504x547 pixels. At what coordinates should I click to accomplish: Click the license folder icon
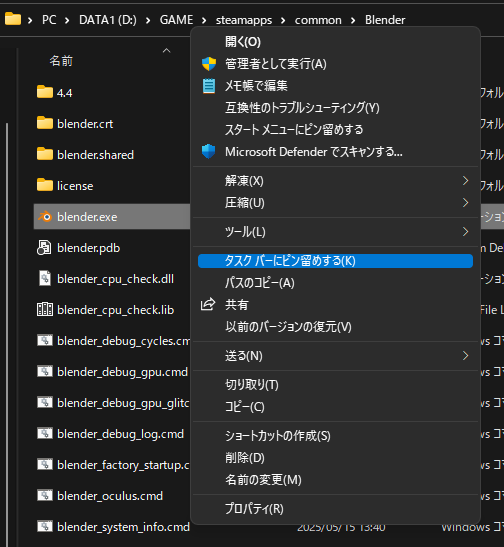click(x=45, y=185)
